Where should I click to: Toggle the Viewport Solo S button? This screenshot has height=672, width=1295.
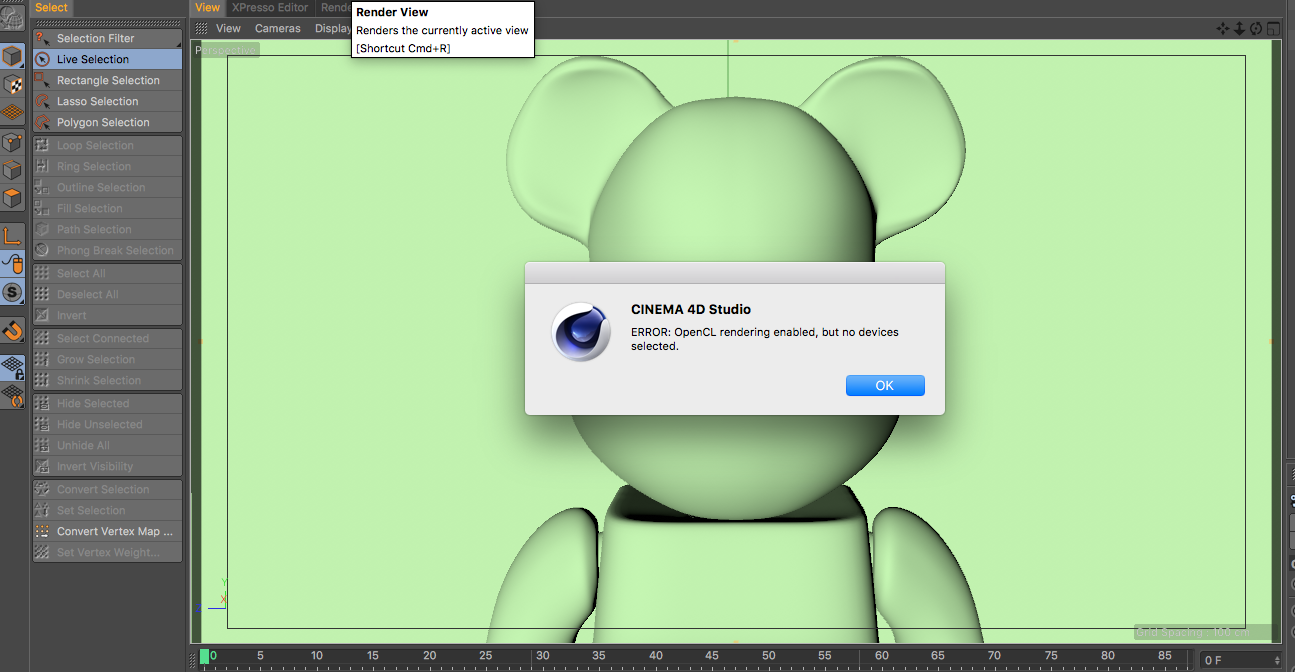coord(13,293)
